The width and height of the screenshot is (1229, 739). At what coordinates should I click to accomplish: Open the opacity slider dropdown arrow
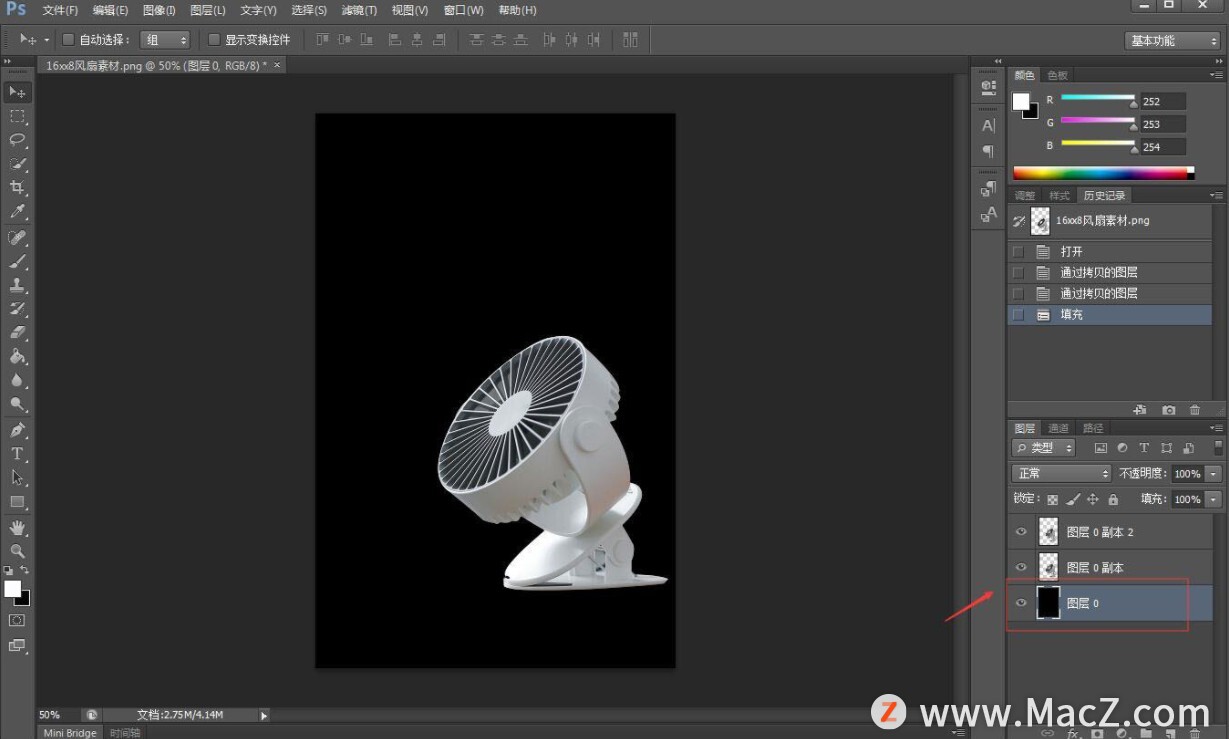(x=1214, y=474)
